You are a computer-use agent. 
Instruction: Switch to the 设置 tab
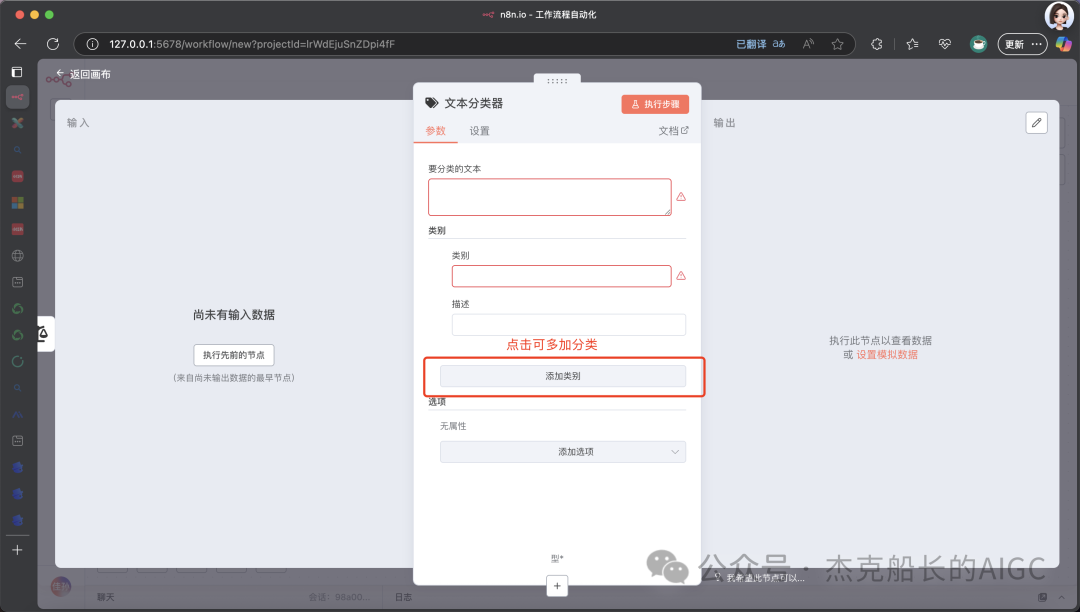click(479, 131)
